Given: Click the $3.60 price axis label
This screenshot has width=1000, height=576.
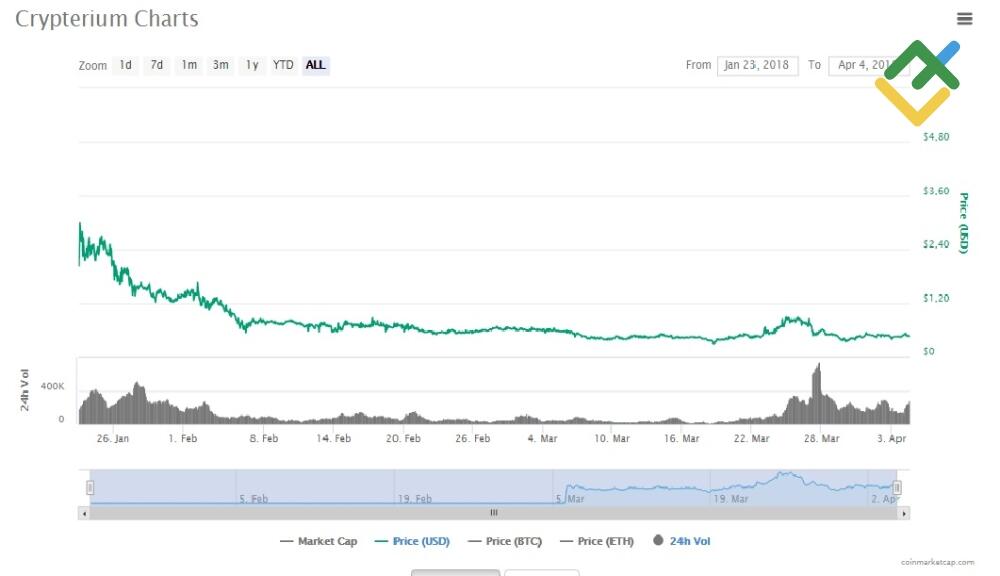Looking at the screenshot, I should 936,191.
